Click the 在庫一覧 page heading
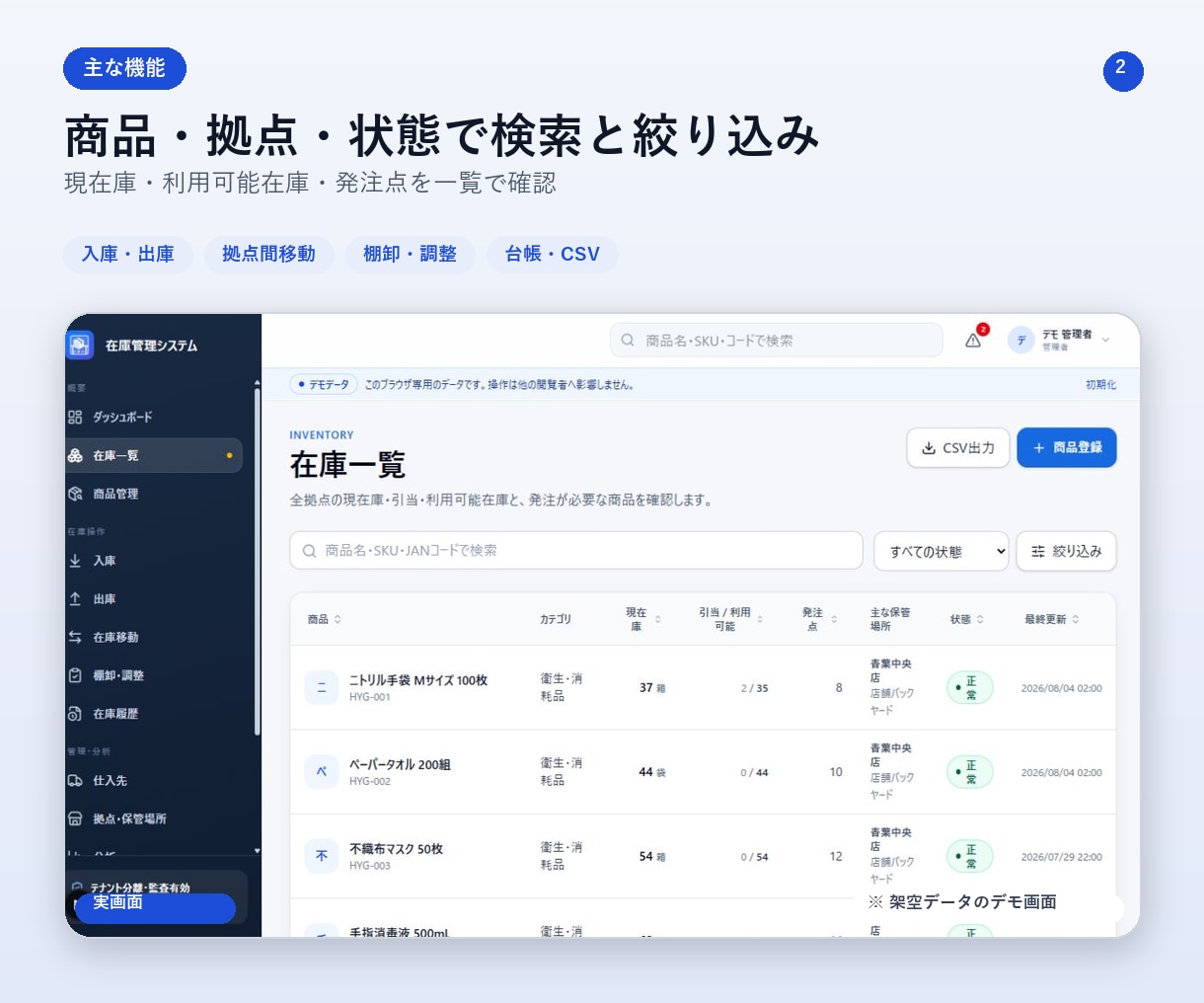Image resolution: width=1204 pixels, height=1003 pixels. [347, 465]
